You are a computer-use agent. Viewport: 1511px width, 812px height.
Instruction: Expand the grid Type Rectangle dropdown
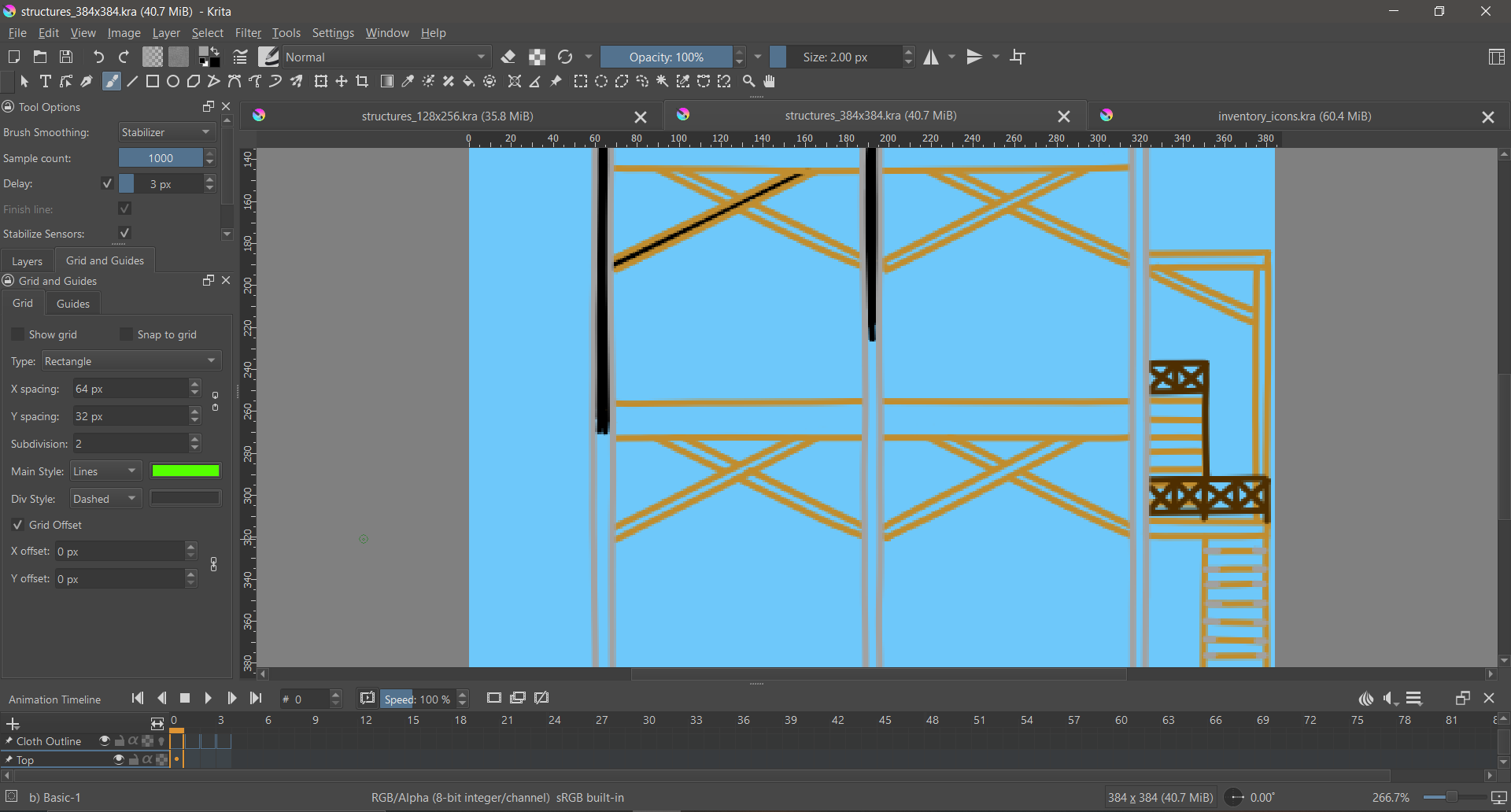click(131, 361)
